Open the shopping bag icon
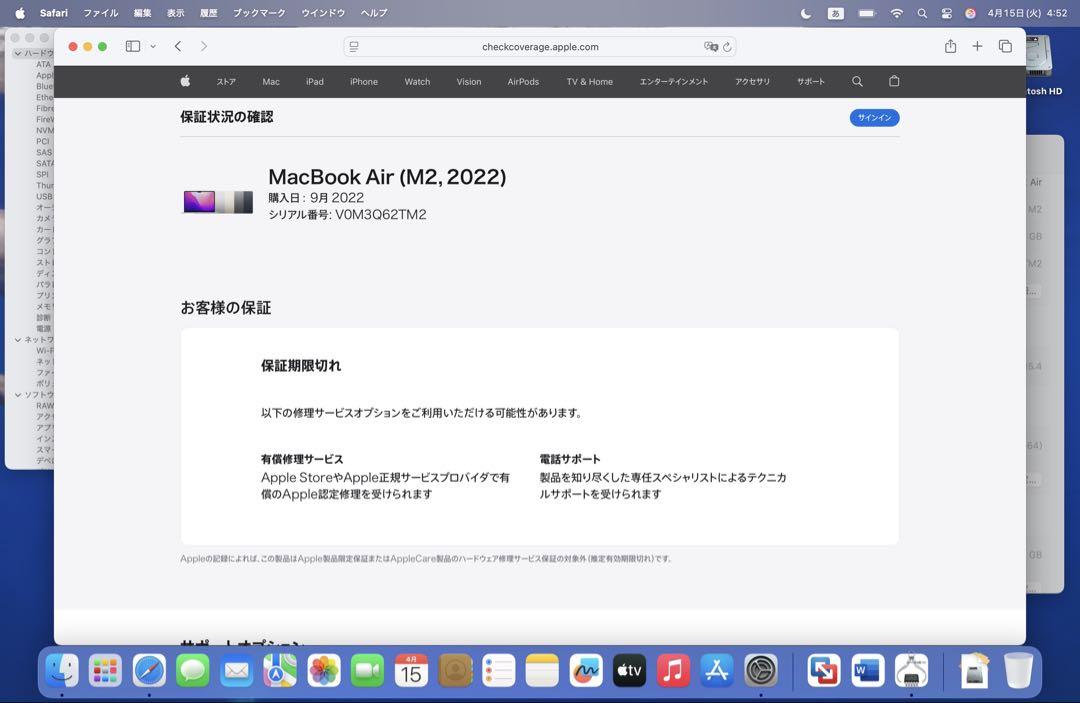This screenshot has width=1080, height=703. tap(894, 81)
